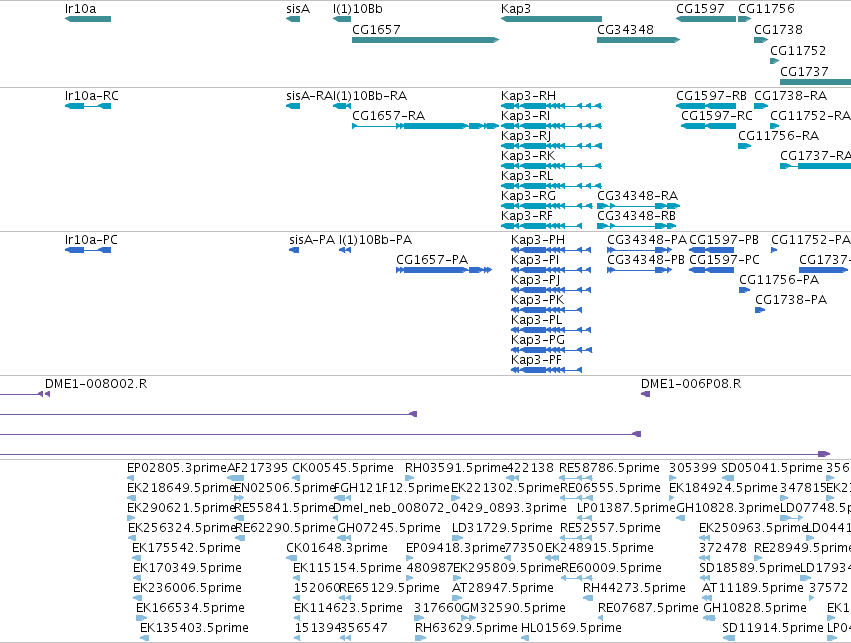Click the CG1657-RA transcript label
The height and width of the screenshot is (643, 851).
pyautogui.click(x=389, y=116)
